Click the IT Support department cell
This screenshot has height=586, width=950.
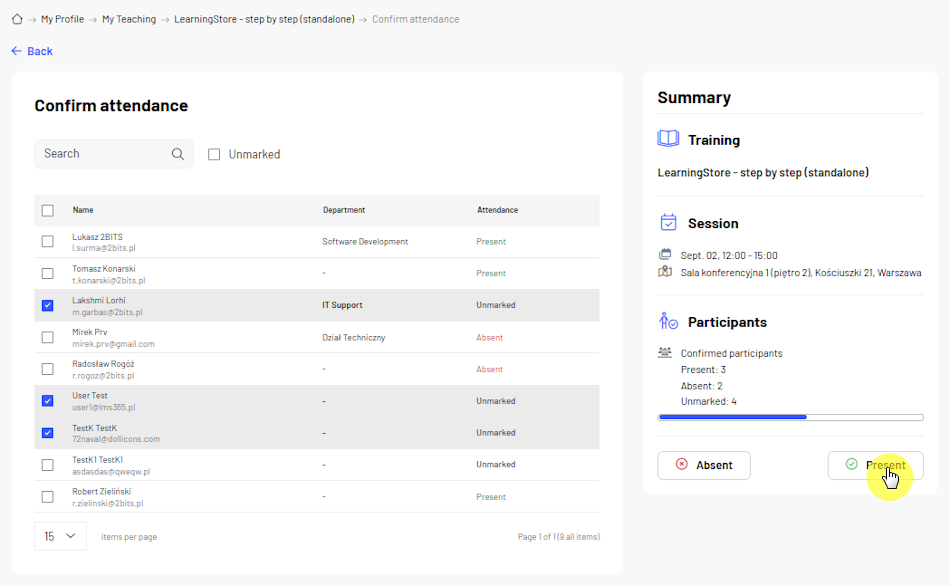coord(342,305)
